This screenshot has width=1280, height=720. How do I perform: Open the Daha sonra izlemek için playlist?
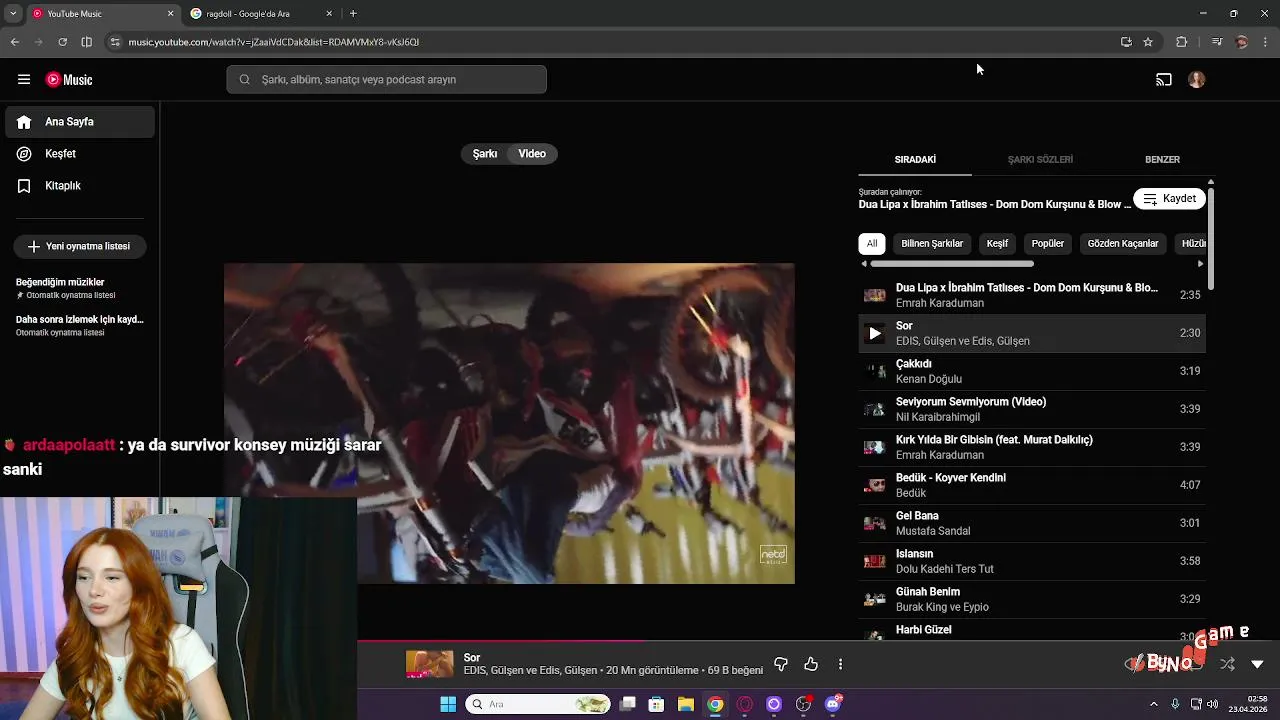pos(80,325)
